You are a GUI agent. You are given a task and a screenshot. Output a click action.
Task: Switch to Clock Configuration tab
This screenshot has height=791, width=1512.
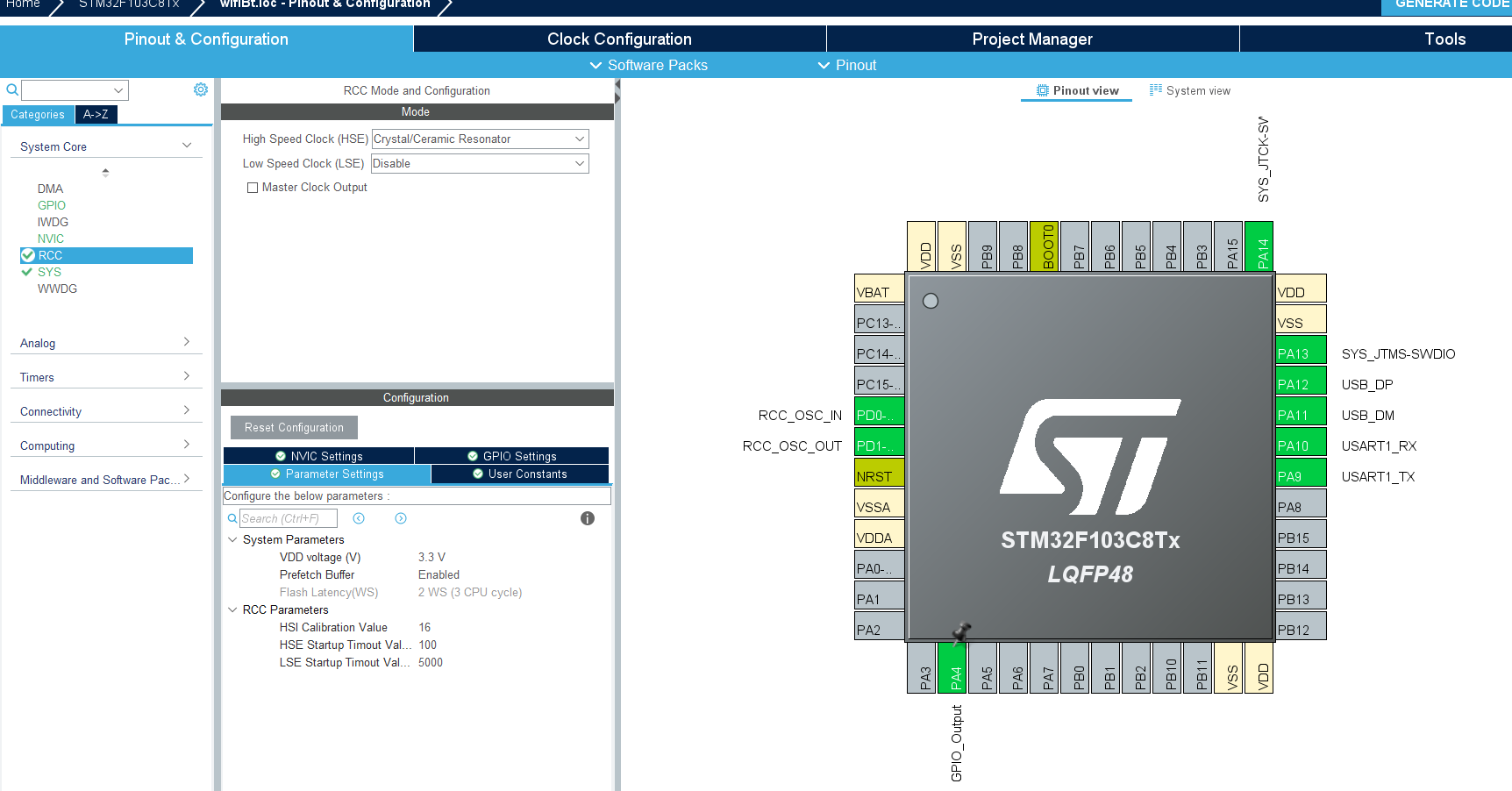[x=620, y=39]
